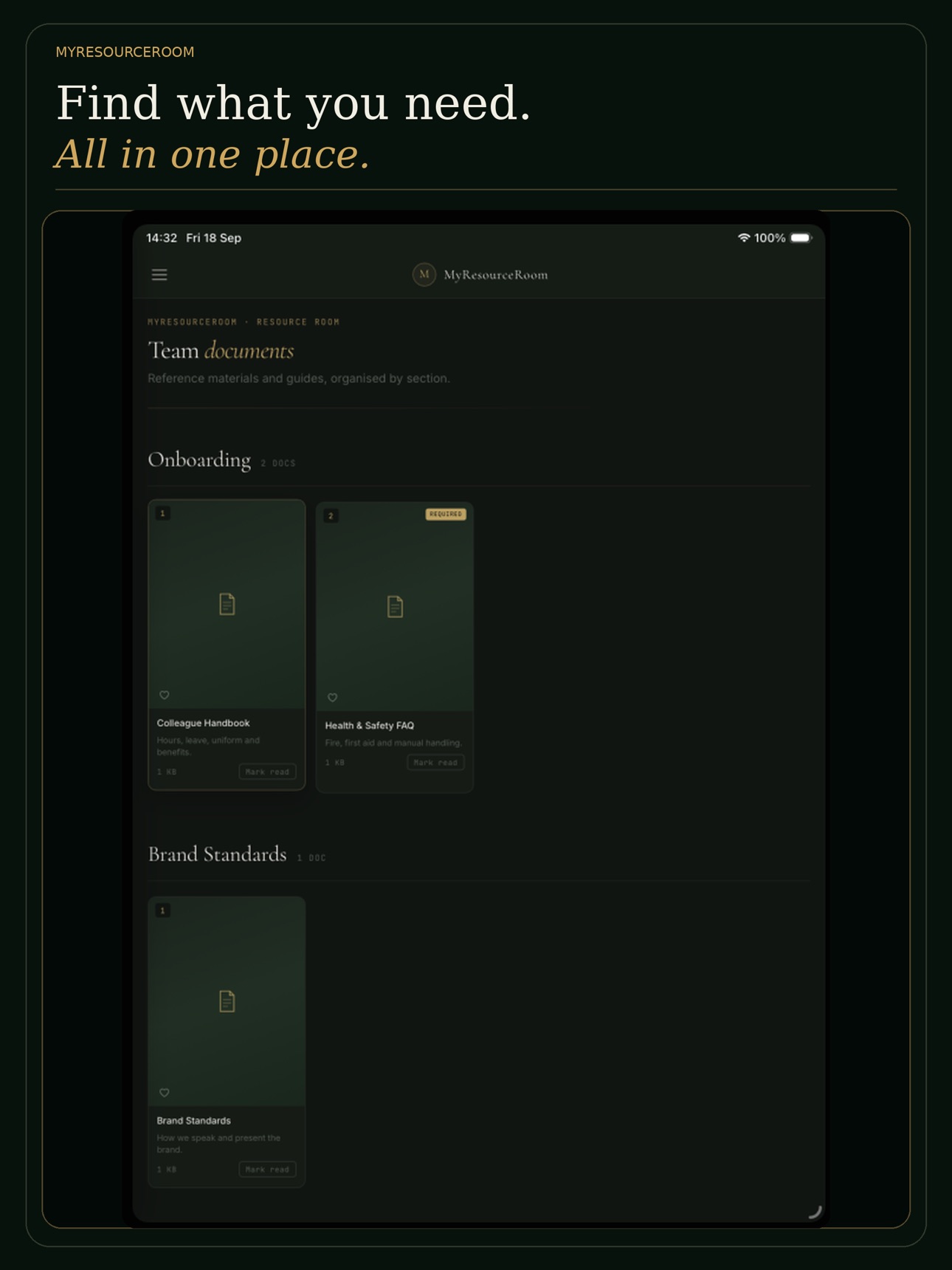Select the Colleague Handbook title
The width and height of the screenshot is (952, 1270).
click(203, 723)
